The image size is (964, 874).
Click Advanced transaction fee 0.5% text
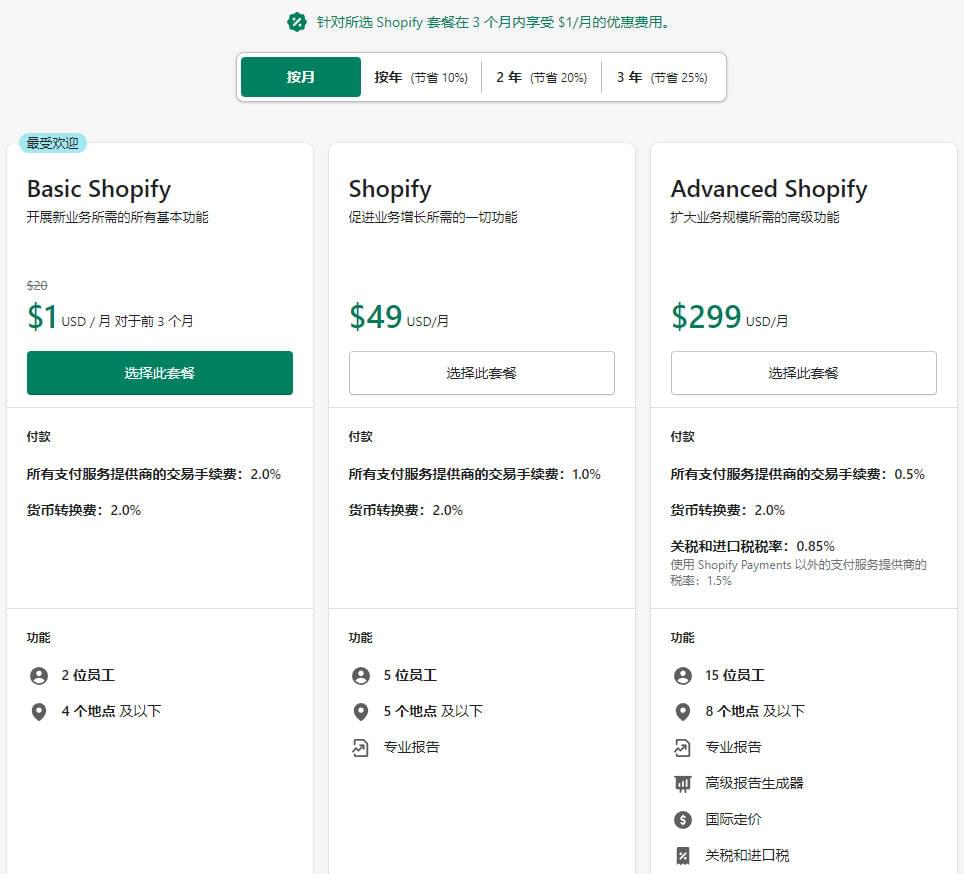797,474
